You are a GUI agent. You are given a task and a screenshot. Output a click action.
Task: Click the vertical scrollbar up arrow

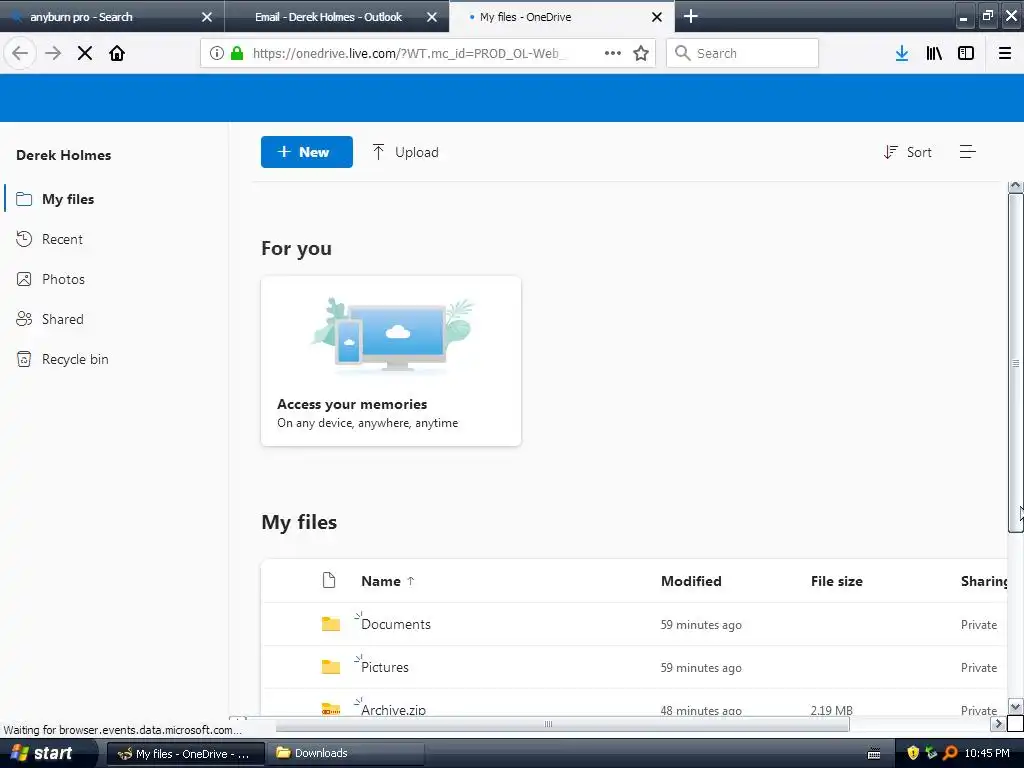(x=1016, y=187)
